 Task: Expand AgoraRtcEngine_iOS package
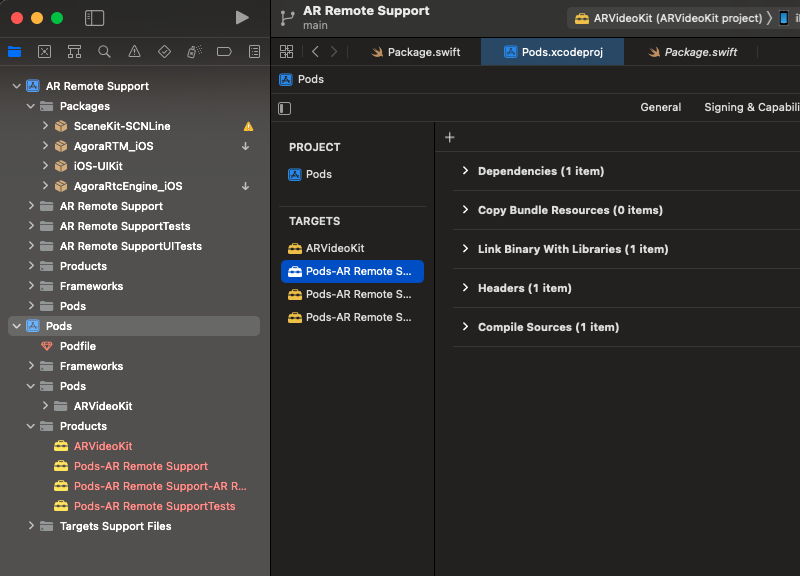pos(45,186)
